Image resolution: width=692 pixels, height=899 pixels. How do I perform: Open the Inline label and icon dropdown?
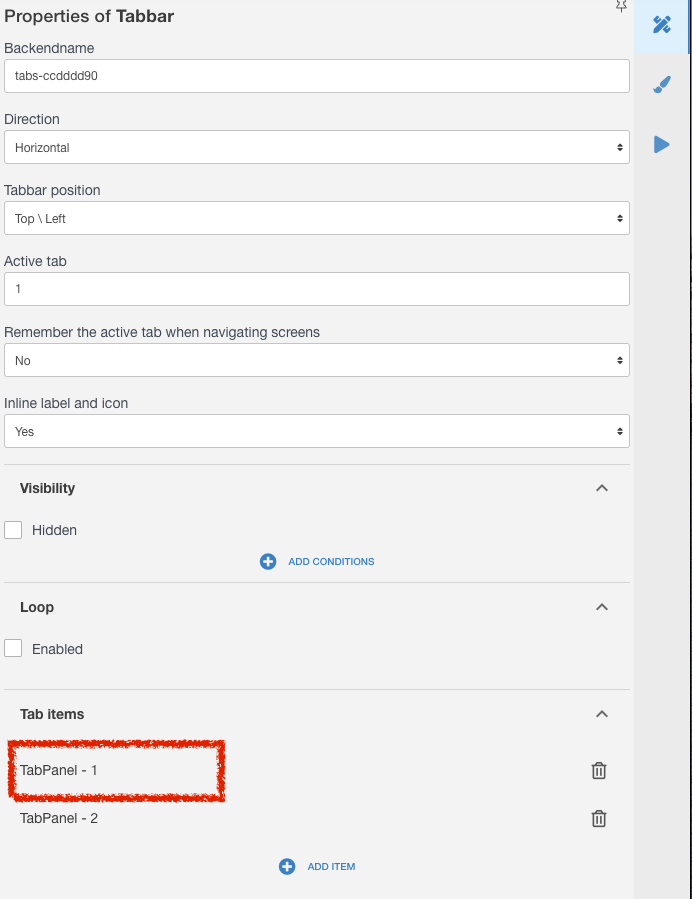pos(316,431)
